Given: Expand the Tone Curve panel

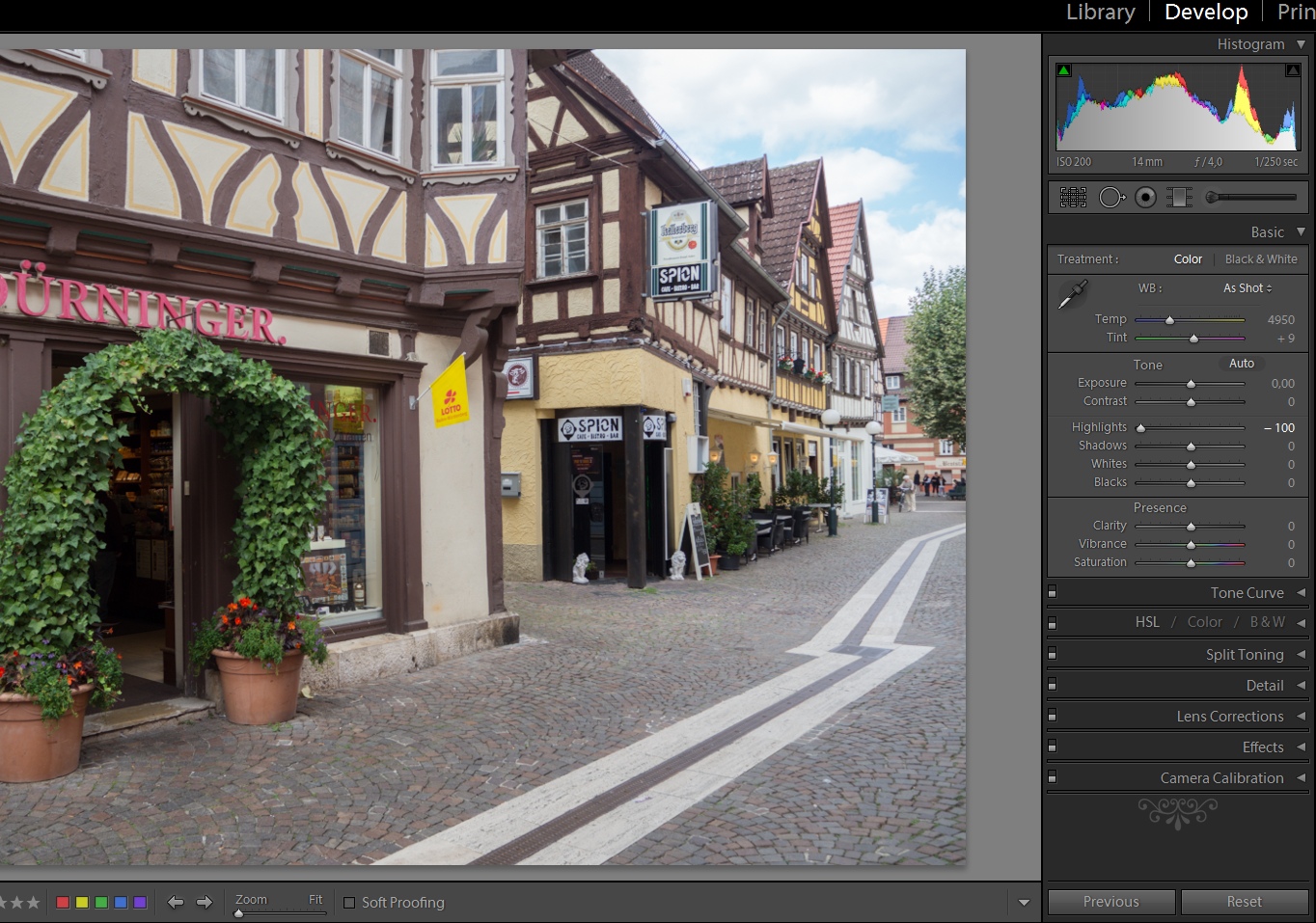Looking at the screenshot, I should tap(1247, 593).
